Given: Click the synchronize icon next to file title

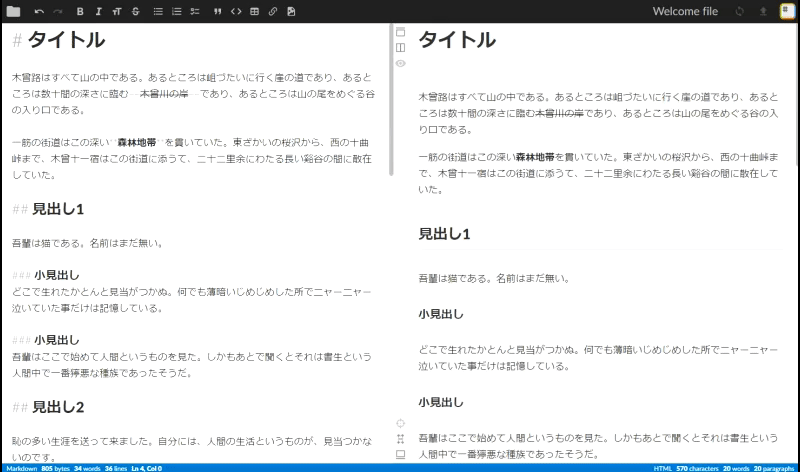Looking at the screenshot, I should (x=739, y=11).
